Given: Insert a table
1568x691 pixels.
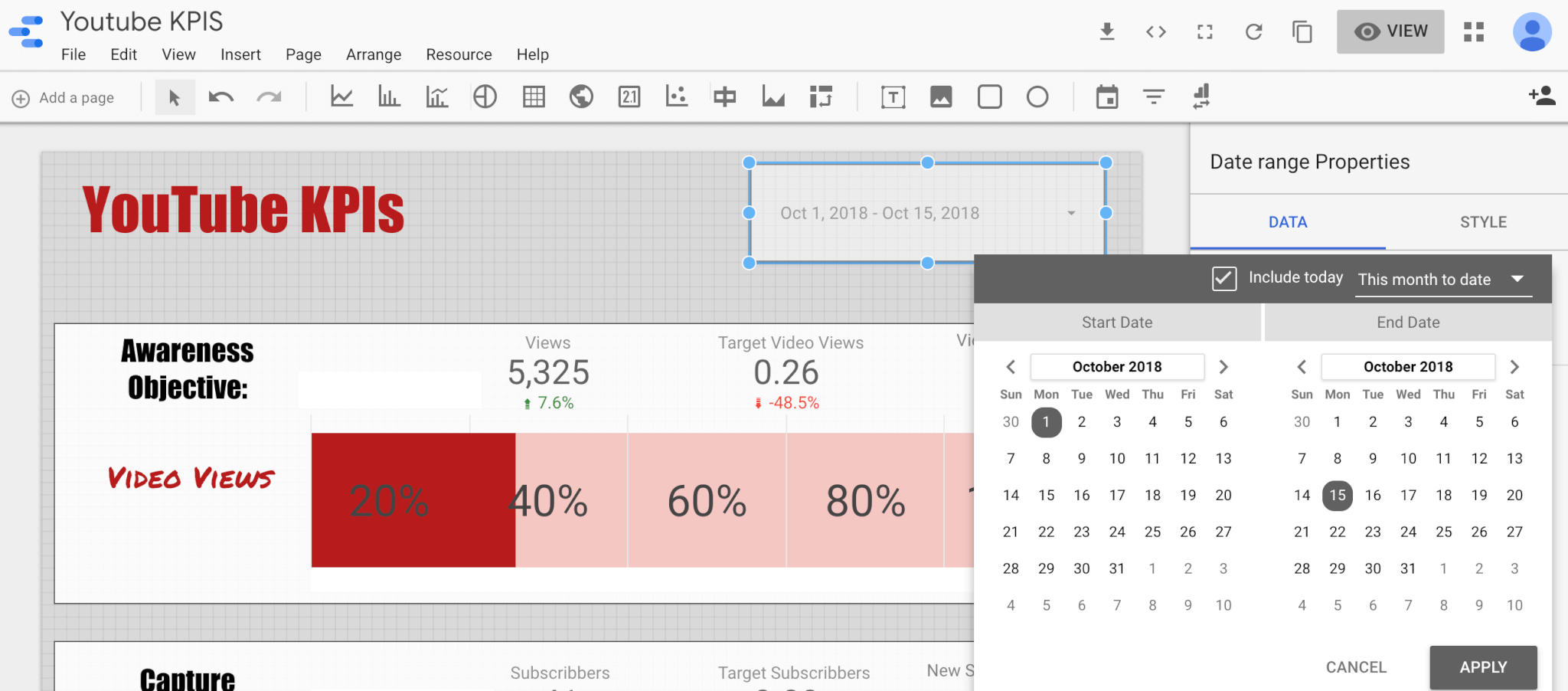Looking at the screenshot, I should click(534, 97).
